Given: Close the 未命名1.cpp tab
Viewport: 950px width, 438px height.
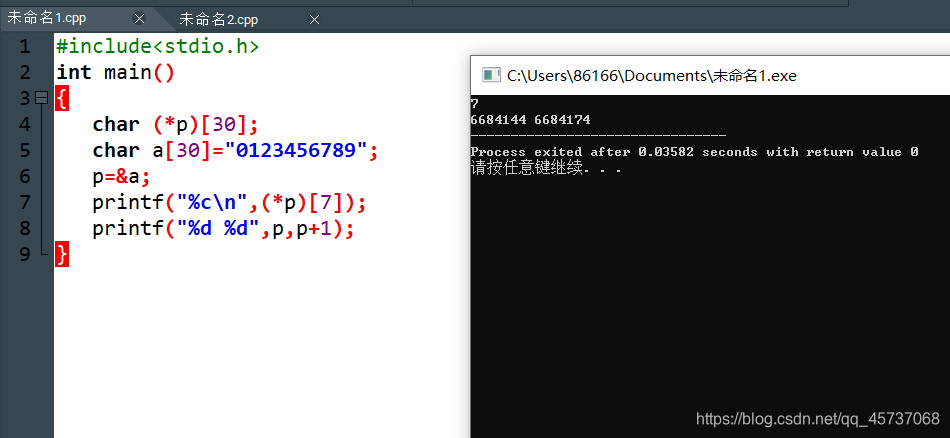Looking at the screenshot, I should coord(139,19).
